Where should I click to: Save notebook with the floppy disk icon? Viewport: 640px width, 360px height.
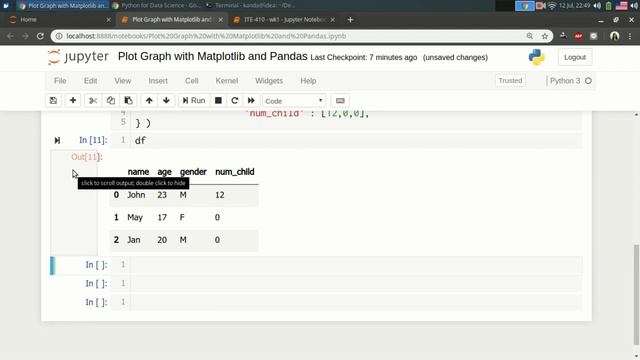click(x=53, y=100)
